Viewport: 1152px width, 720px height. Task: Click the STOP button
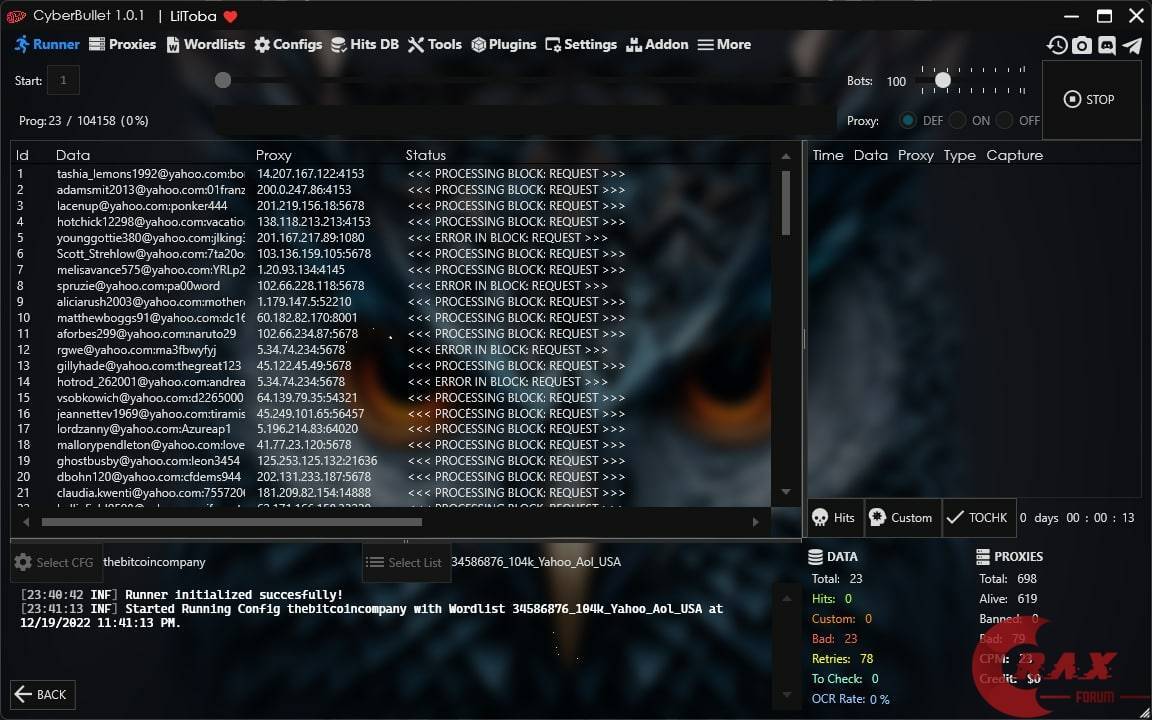[1091, 100]
